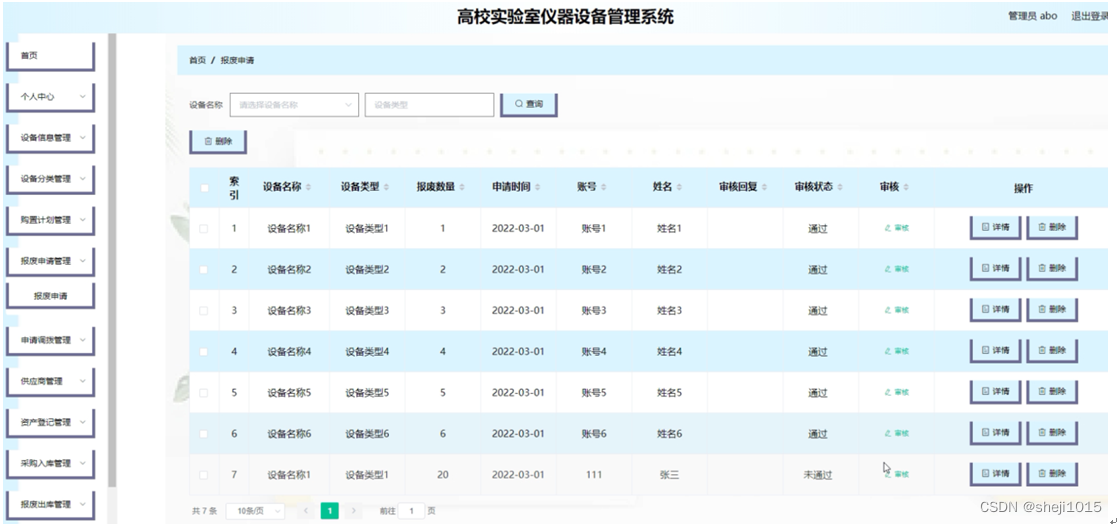
Task: Open the 10条/页 page size dropdown
Action: (255, 511)
